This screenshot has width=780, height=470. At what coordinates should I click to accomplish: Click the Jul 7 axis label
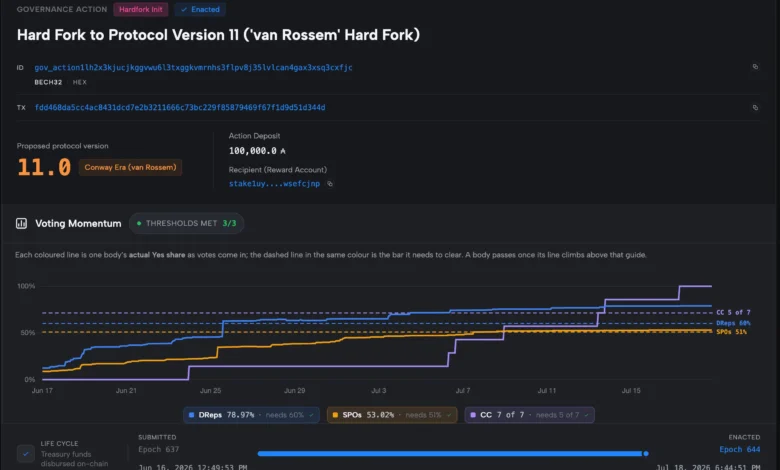463,390
